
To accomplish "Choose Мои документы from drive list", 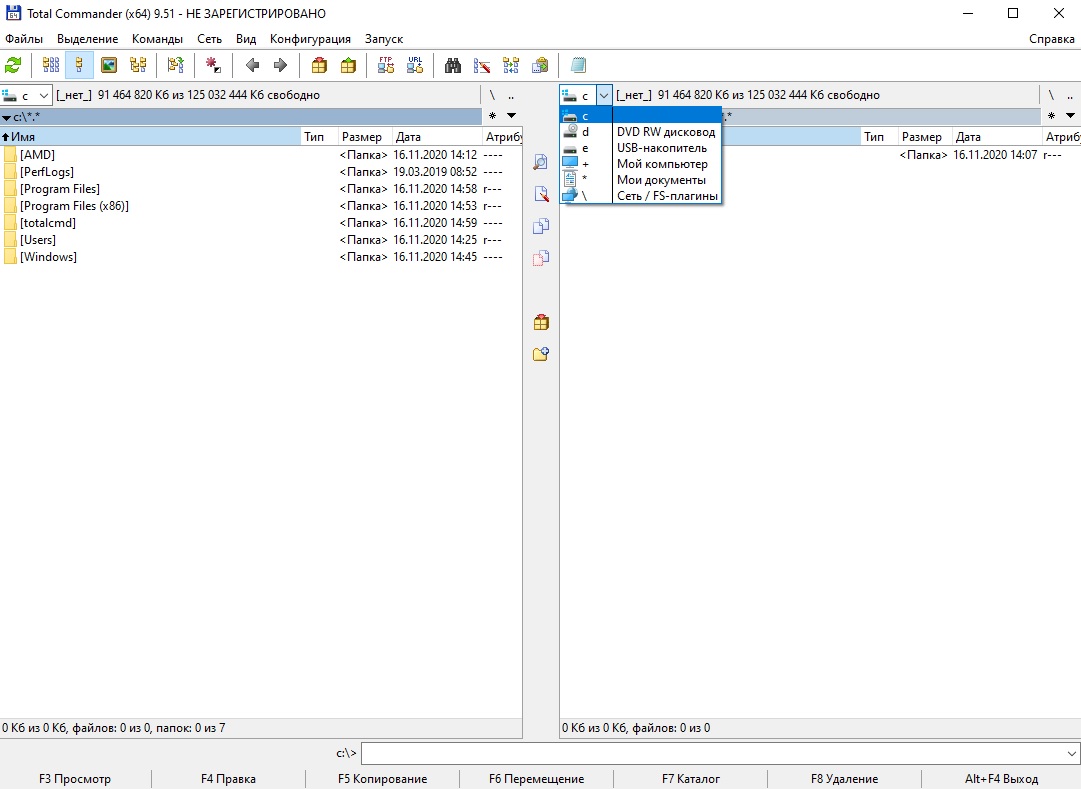I will point(641,179).
